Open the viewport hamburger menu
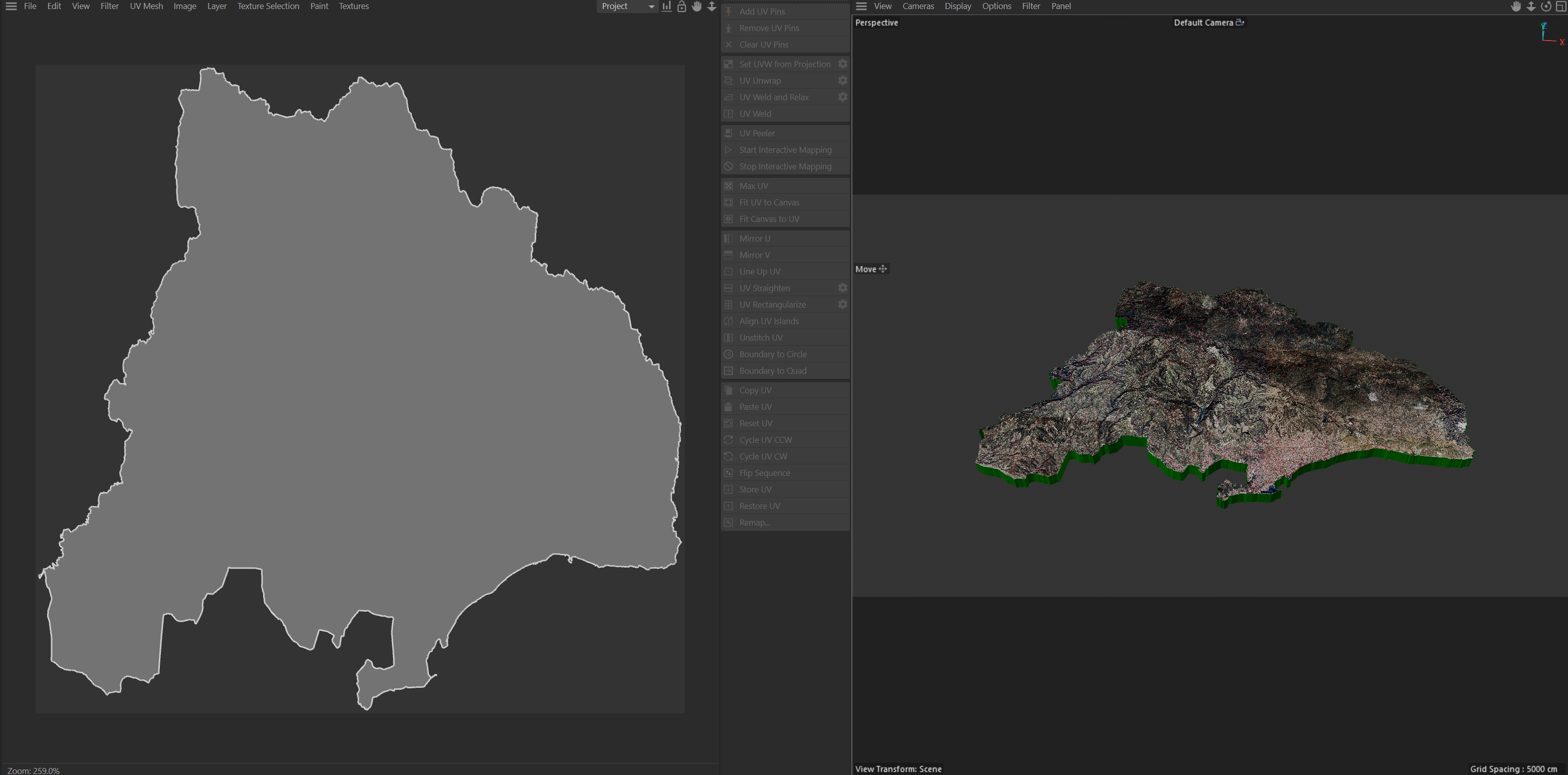Image resolution: width=1568 pixels, height=775 pixels. (861, 6)
